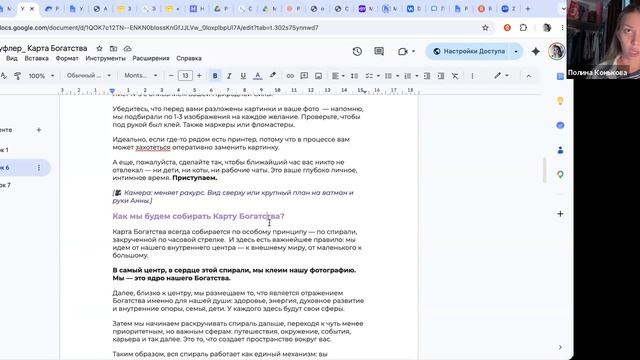Select the paint format roller tool
640x360 pixels.
[x=18, y=76]
